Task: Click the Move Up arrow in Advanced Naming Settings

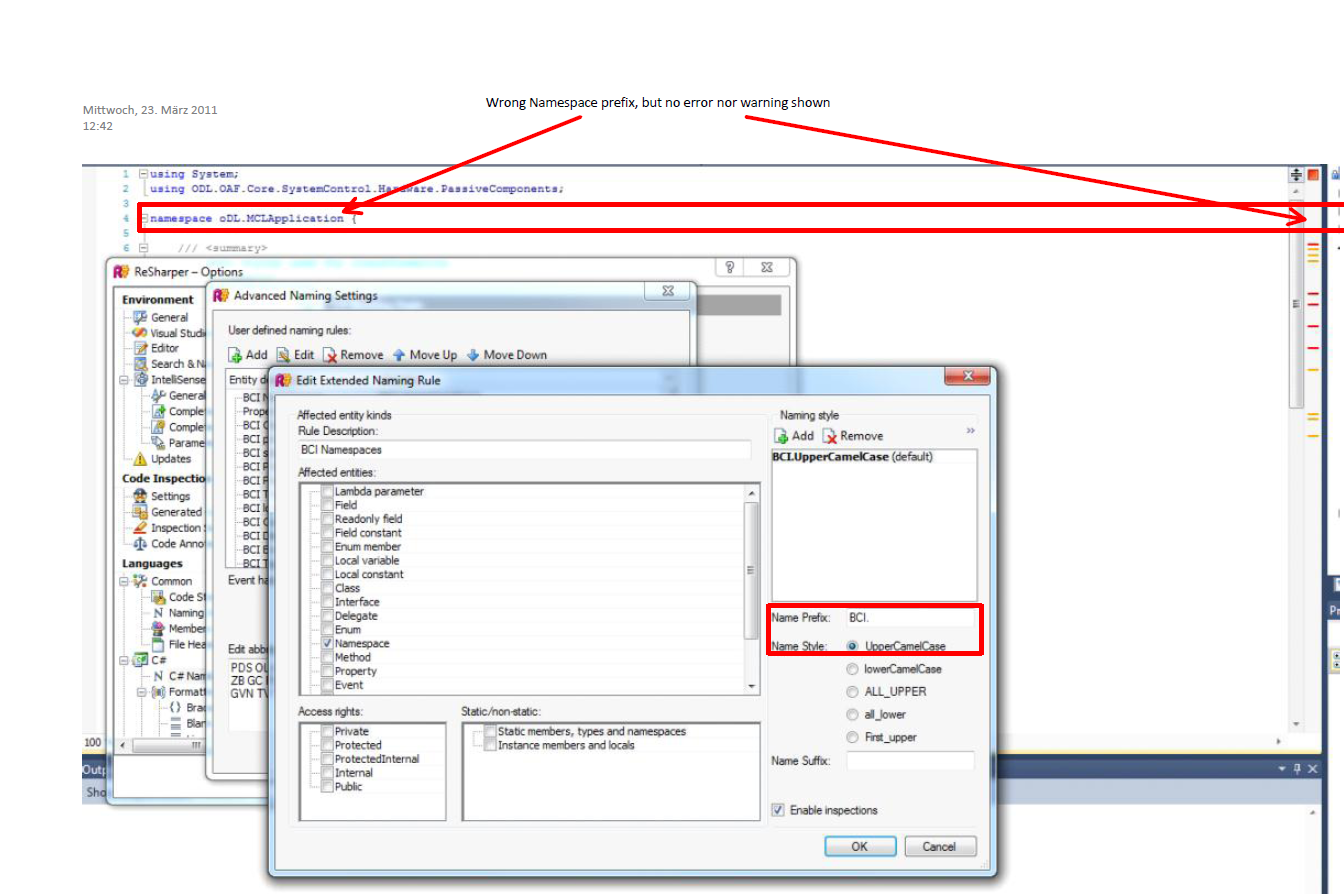Action: [x=399, y=355]
